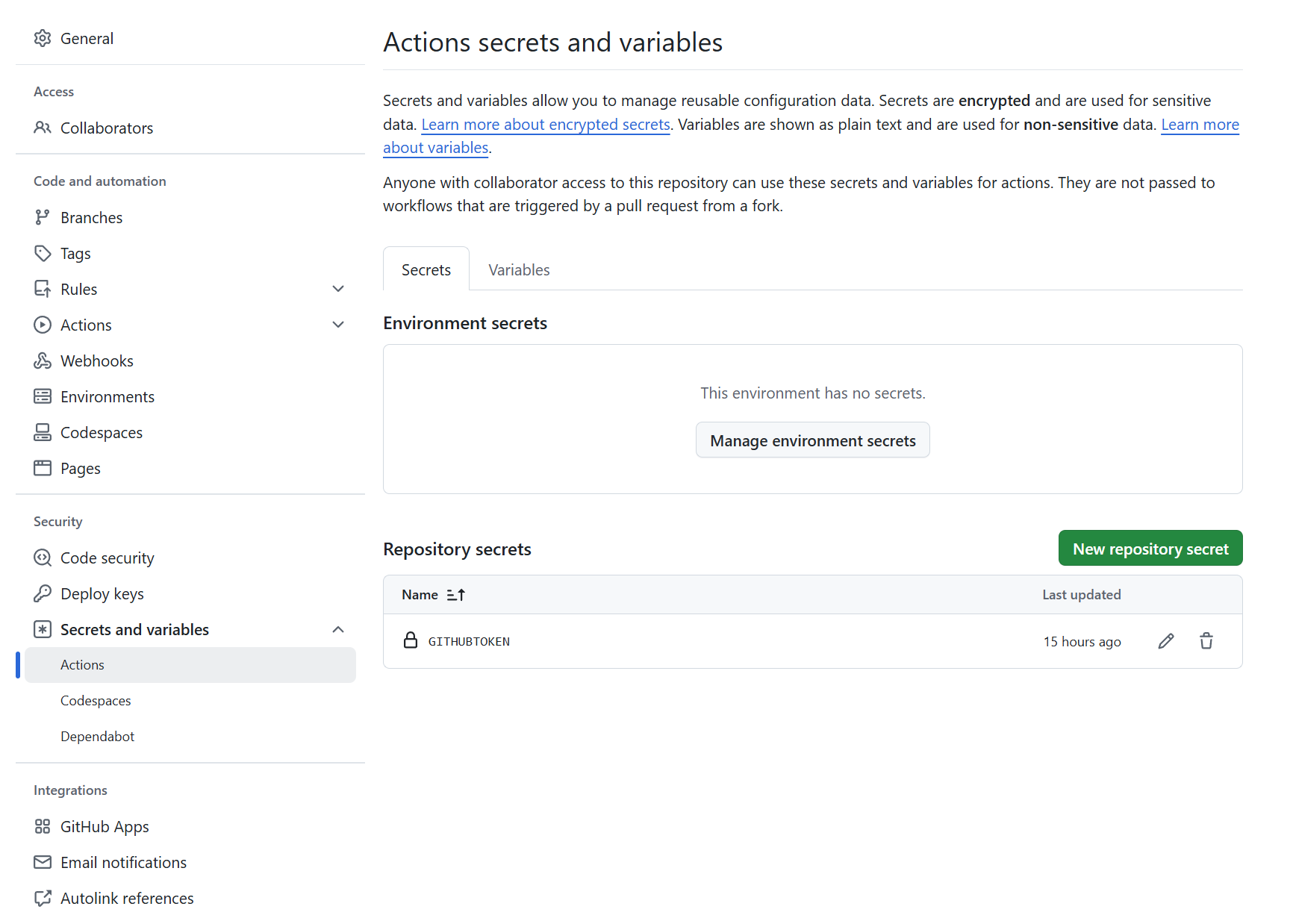Open Webhooks from the sidebar icon
1293x924 pixels.
tap(43, 360)
